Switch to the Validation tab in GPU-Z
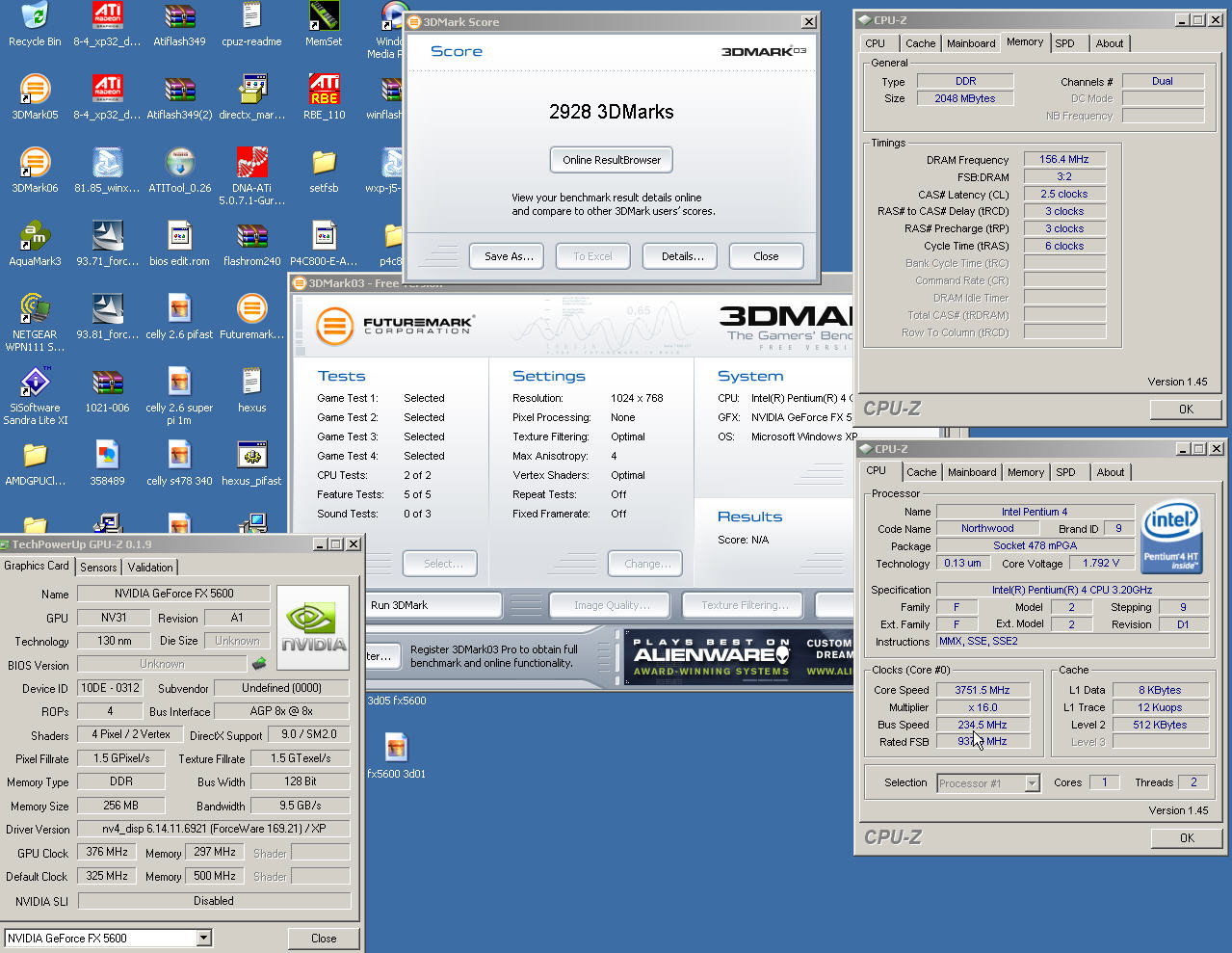The width and height of the screenshot is (1232, 953). (150, 568)
